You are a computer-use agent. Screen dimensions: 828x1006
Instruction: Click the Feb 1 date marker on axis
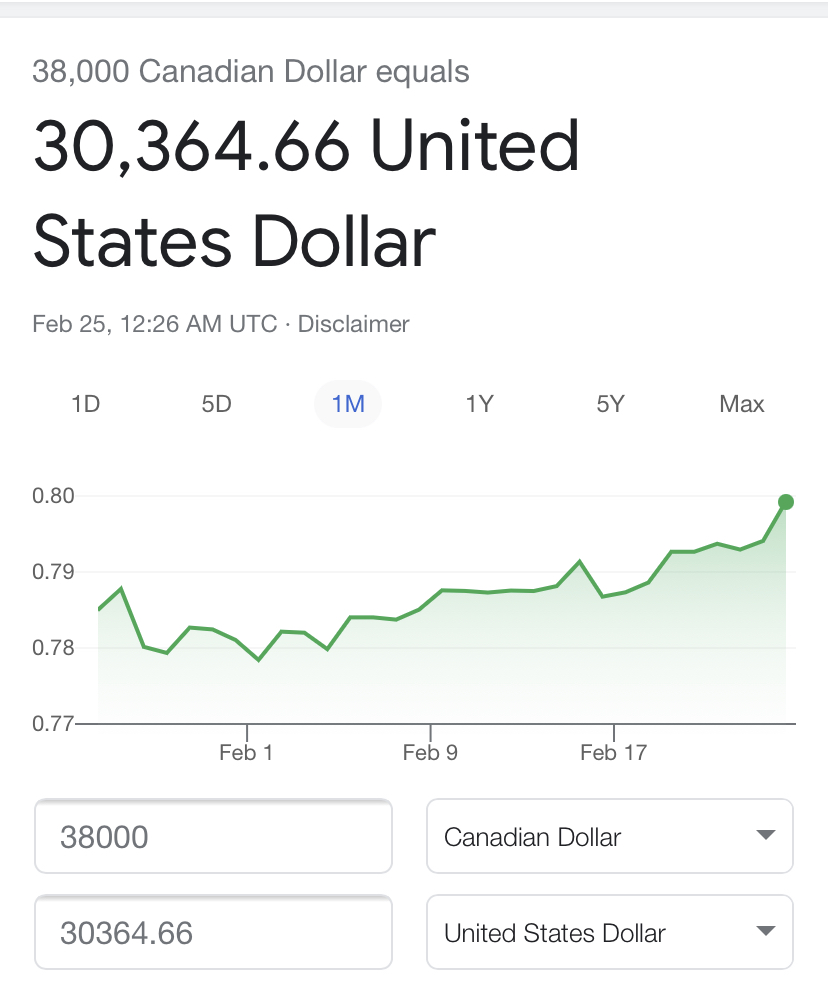coord(246,752)
